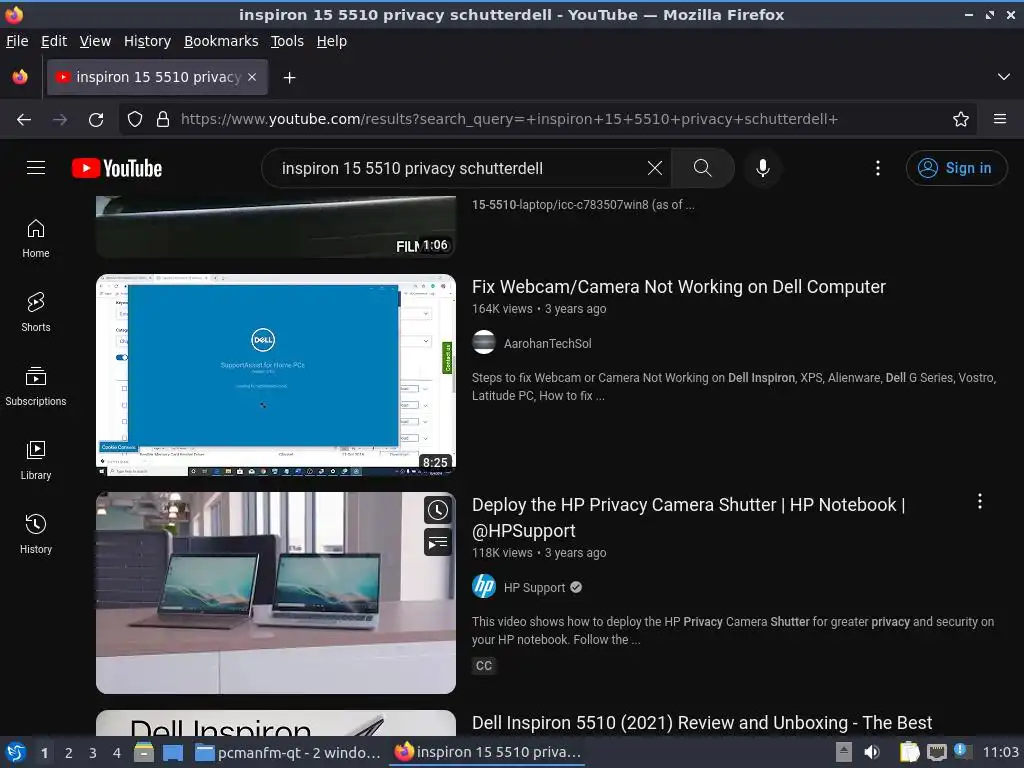
Task: Open History in the sidebar
Action: coord(36,534)
